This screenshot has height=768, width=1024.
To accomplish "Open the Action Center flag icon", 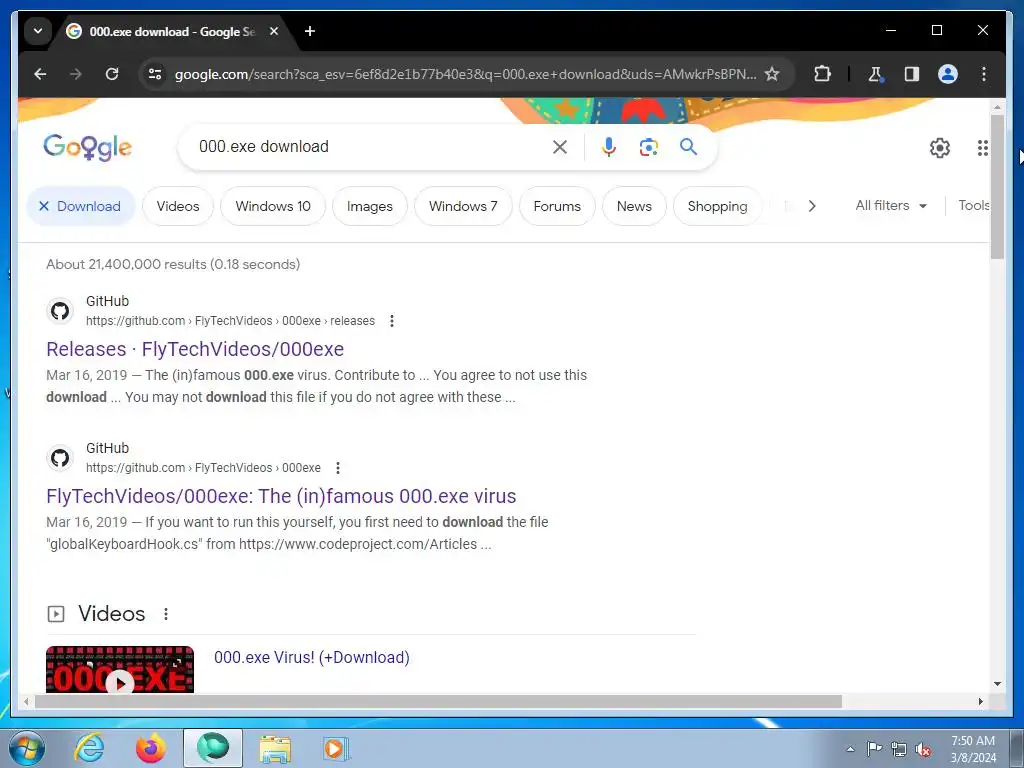I will 874,749.
